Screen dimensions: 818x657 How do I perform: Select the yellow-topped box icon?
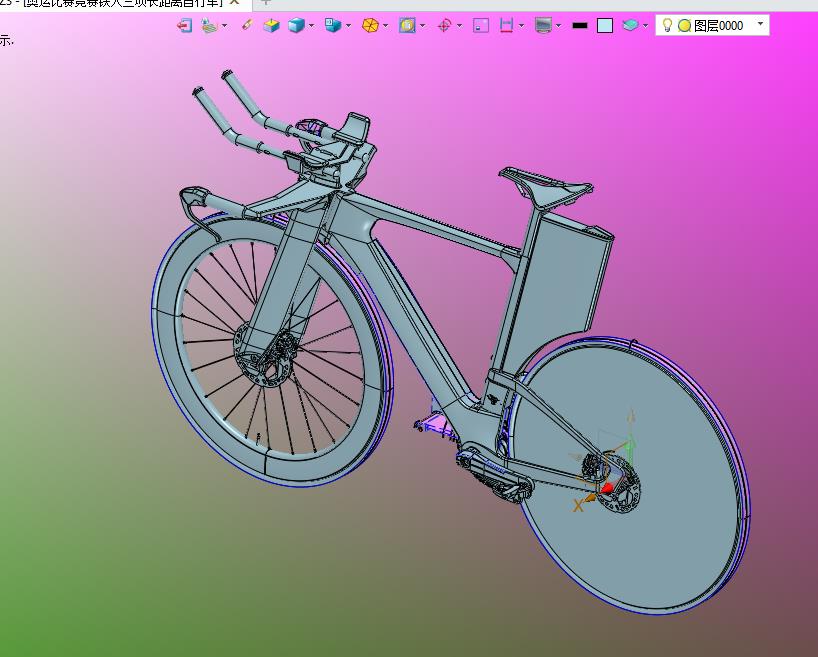coord(271,25)
